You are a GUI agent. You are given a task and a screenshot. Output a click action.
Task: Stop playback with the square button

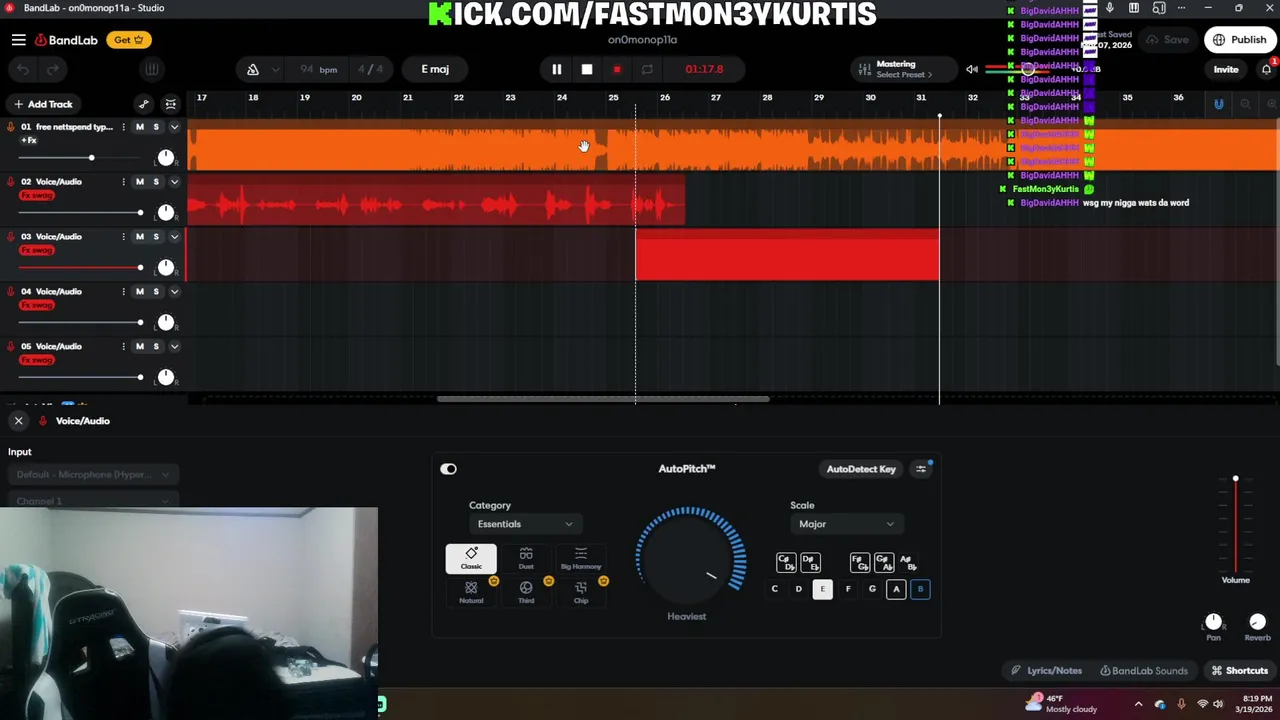tap(587, 69)
